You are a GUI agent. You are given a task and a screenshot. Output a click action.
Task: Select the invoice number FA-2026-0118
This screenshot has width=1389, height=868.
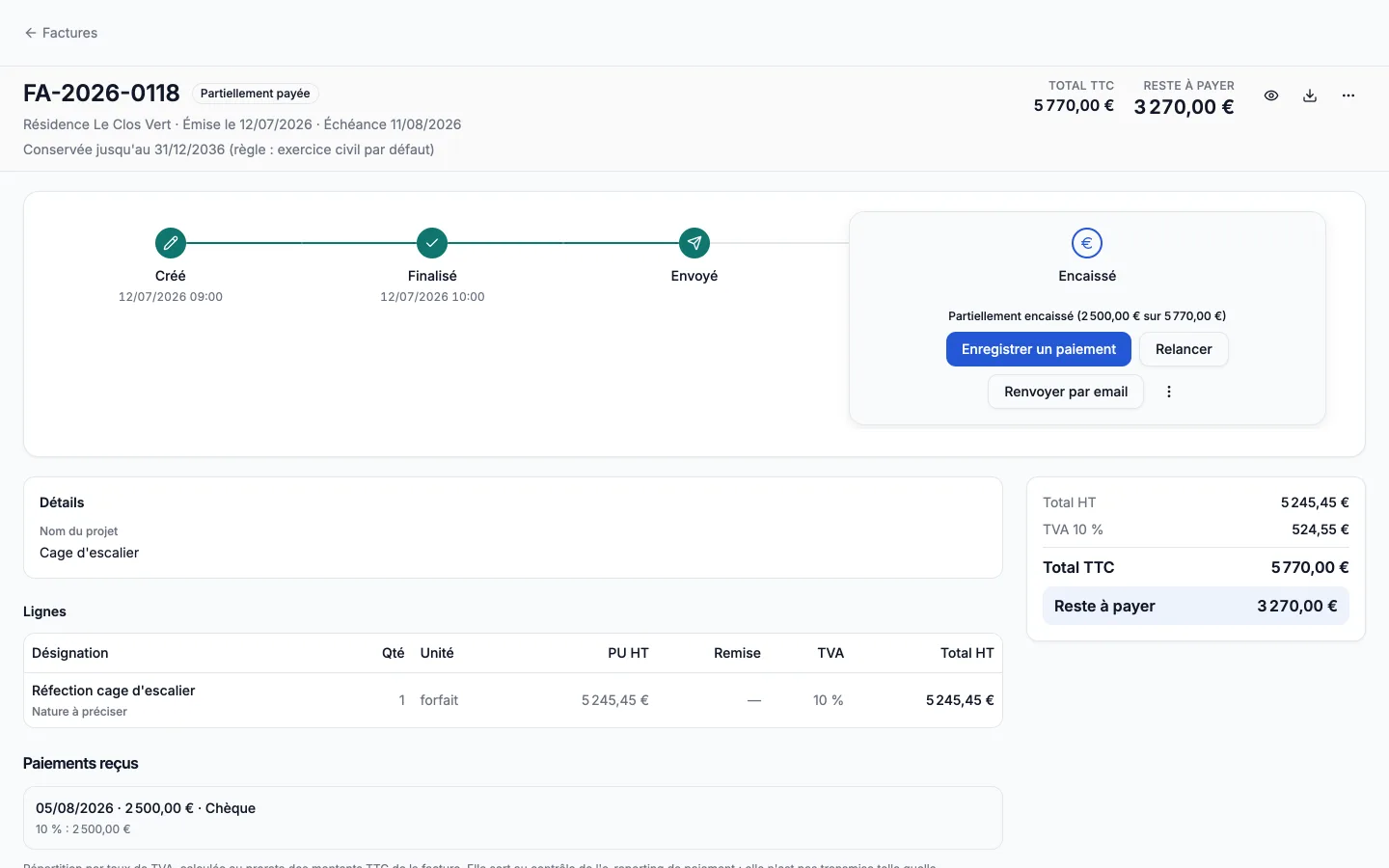click(x=101, y=94)
